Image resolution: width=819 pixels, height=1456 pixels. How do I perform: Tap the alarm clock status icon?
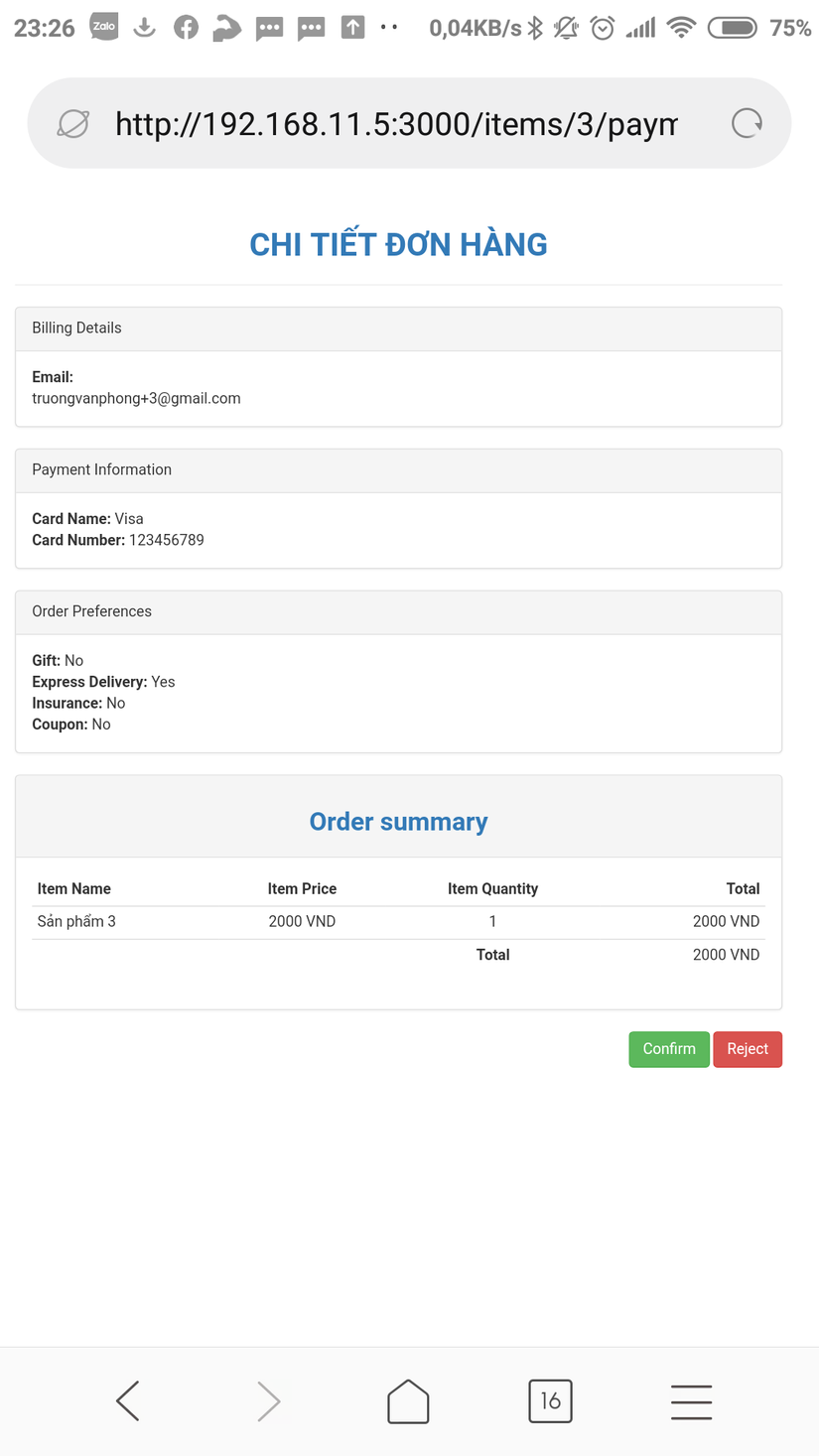[603, 28]
